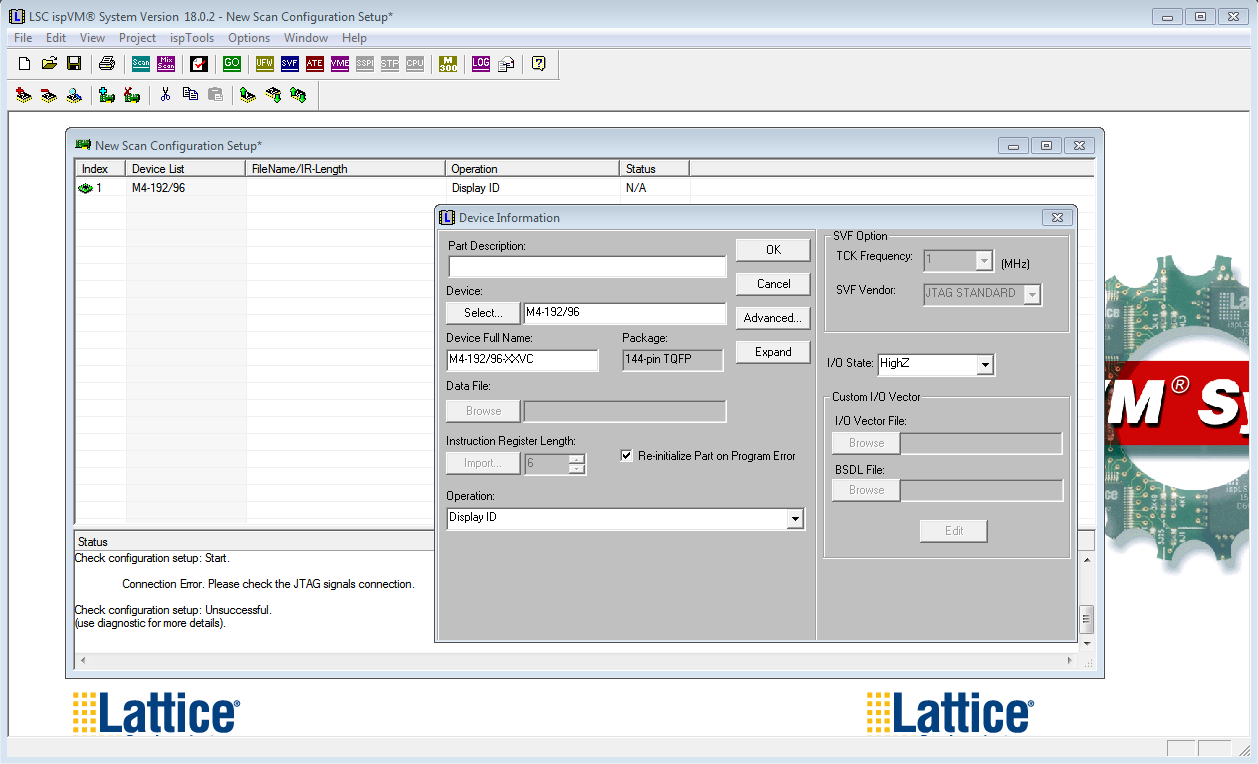Click the red checkmark toolbar icon
Screen dimensions: 1258x764
[x=199, y=64]
